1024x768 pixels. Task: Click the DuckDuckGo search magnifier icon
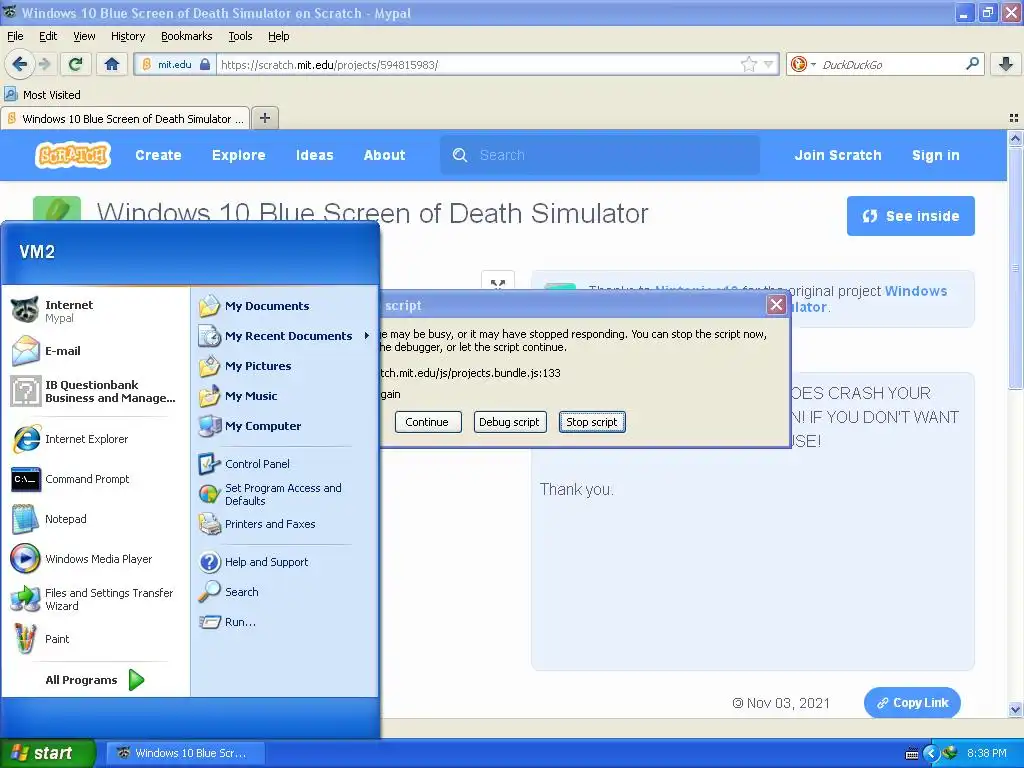click(x=972, y=64)
